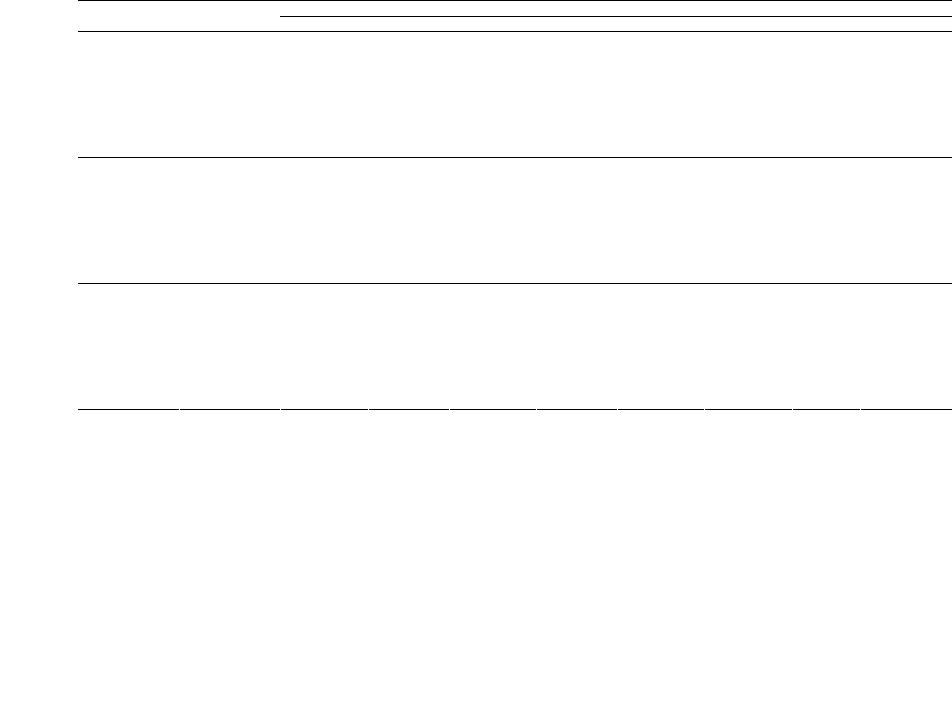The height and width of the screenshot is (703, 952).
Task: Click the short spanning header rule line
Action: [x=616, y=16]
